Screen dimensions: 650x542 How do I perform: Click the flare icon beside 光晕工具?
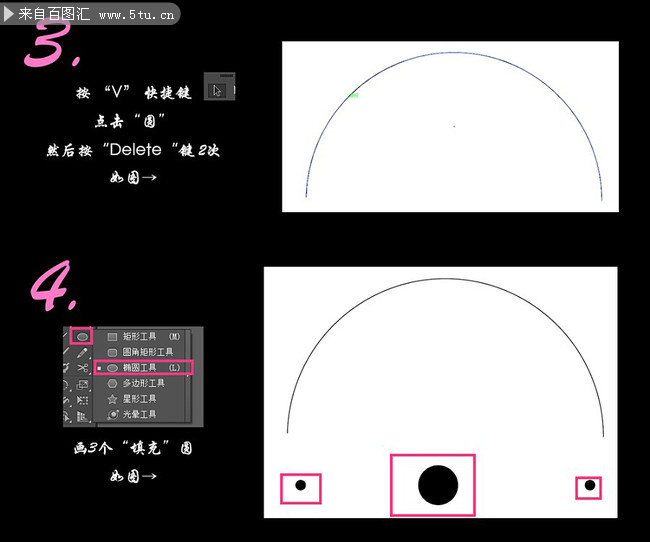[x=113, y=414]
